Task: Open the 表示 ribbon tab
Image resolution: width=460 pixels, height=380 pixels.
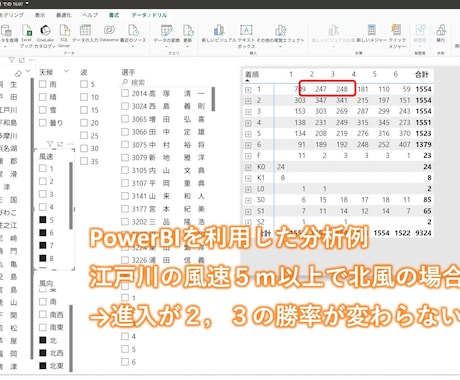Action: coord(40,15)
